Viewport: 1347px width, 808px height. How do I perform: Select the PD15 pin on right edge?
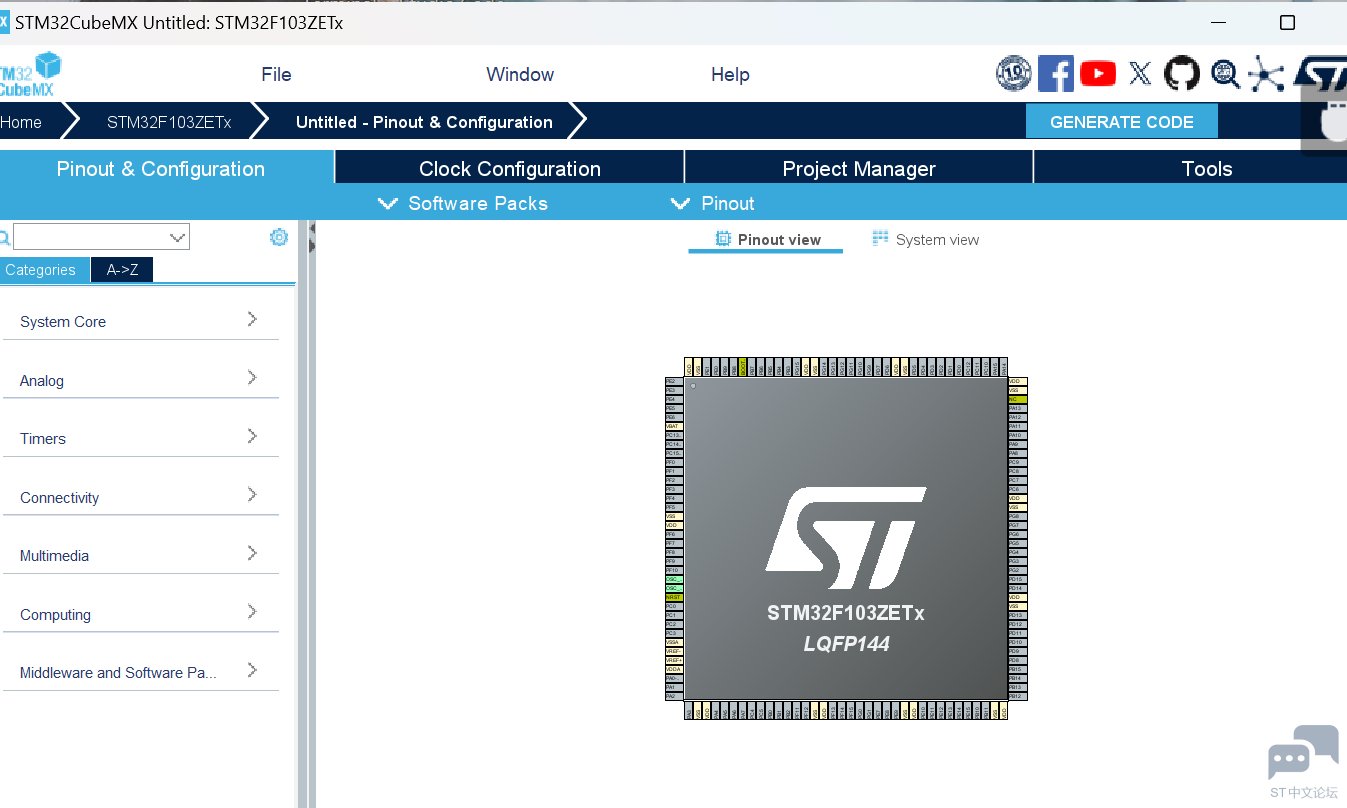point(1017,579)
